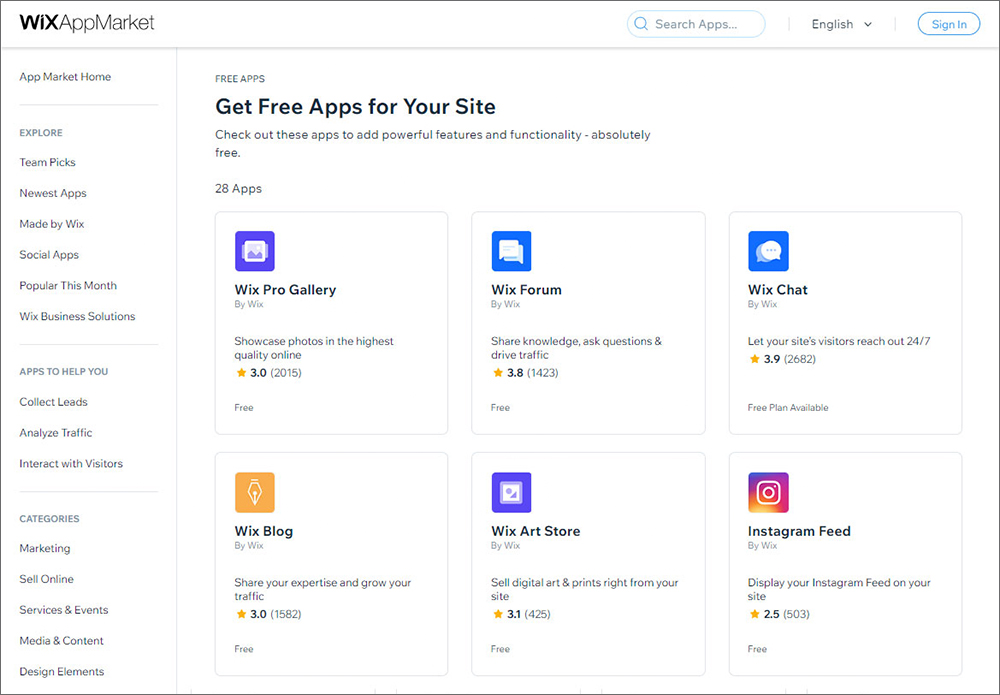Click the star rating of Wix Blog

pyautogui.click(x=268, y=614)
